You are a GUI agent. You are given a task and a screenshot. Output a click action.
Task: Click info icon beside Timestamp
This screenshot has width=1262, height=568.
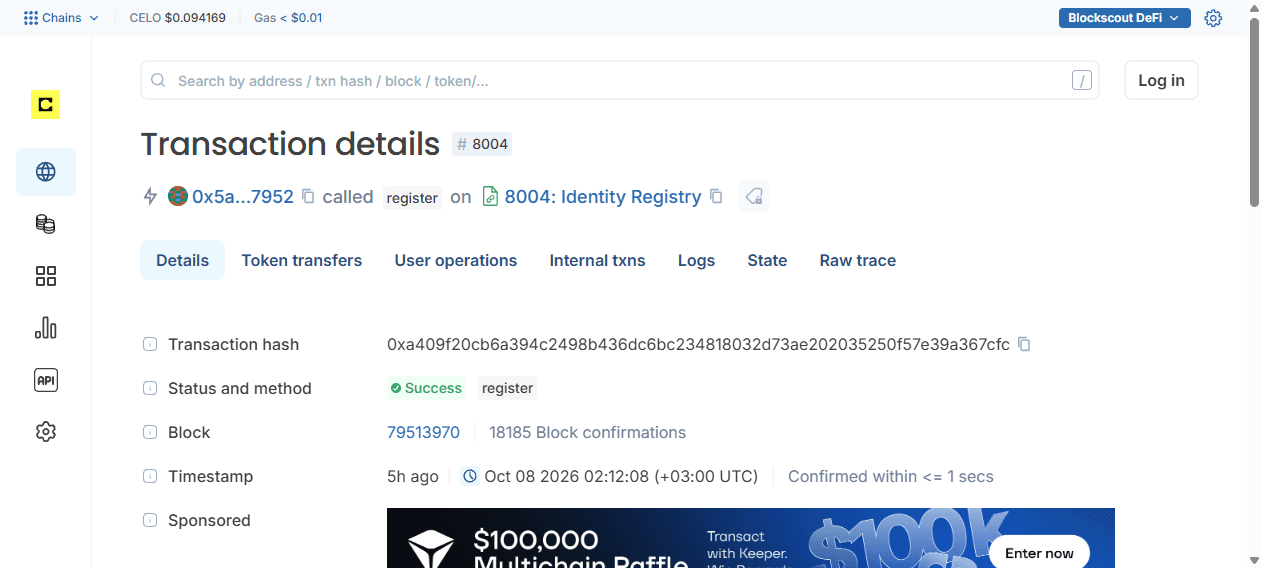(x=150, y=476)
